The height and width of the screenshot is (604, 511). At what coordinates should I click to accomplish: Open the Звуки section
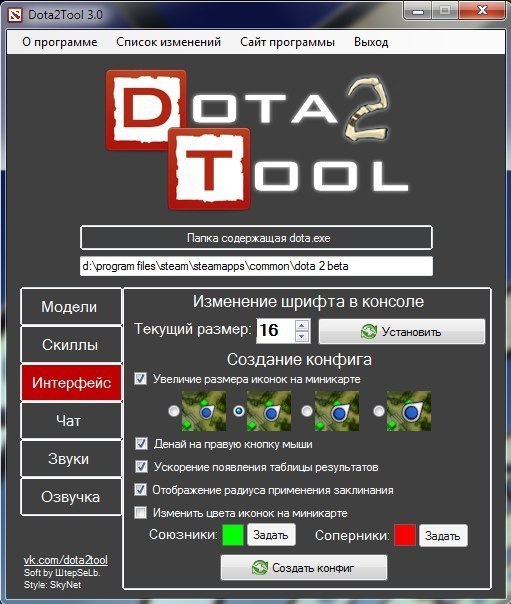[71, 459]
